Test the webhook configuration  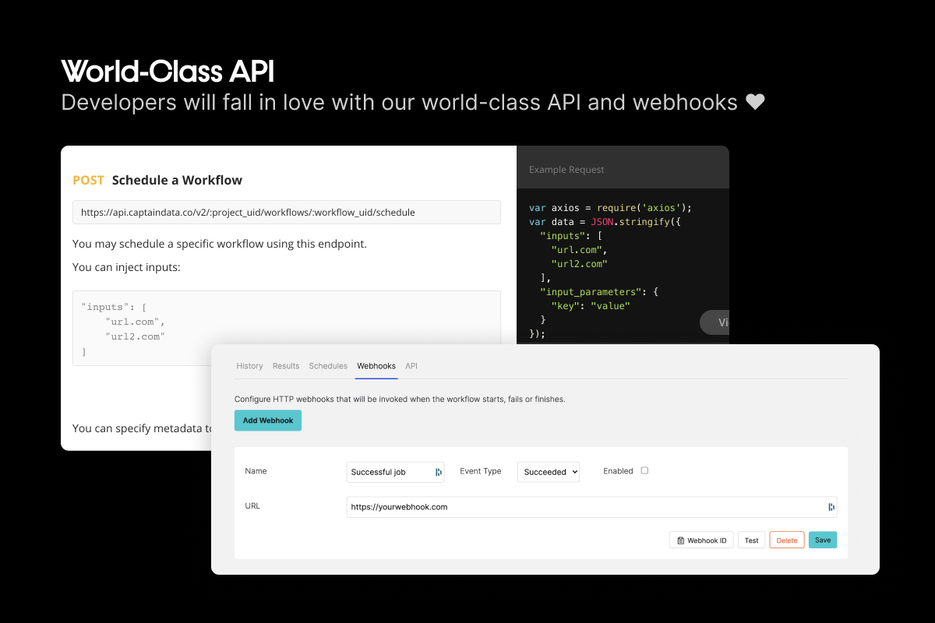[x=751, y=539]
